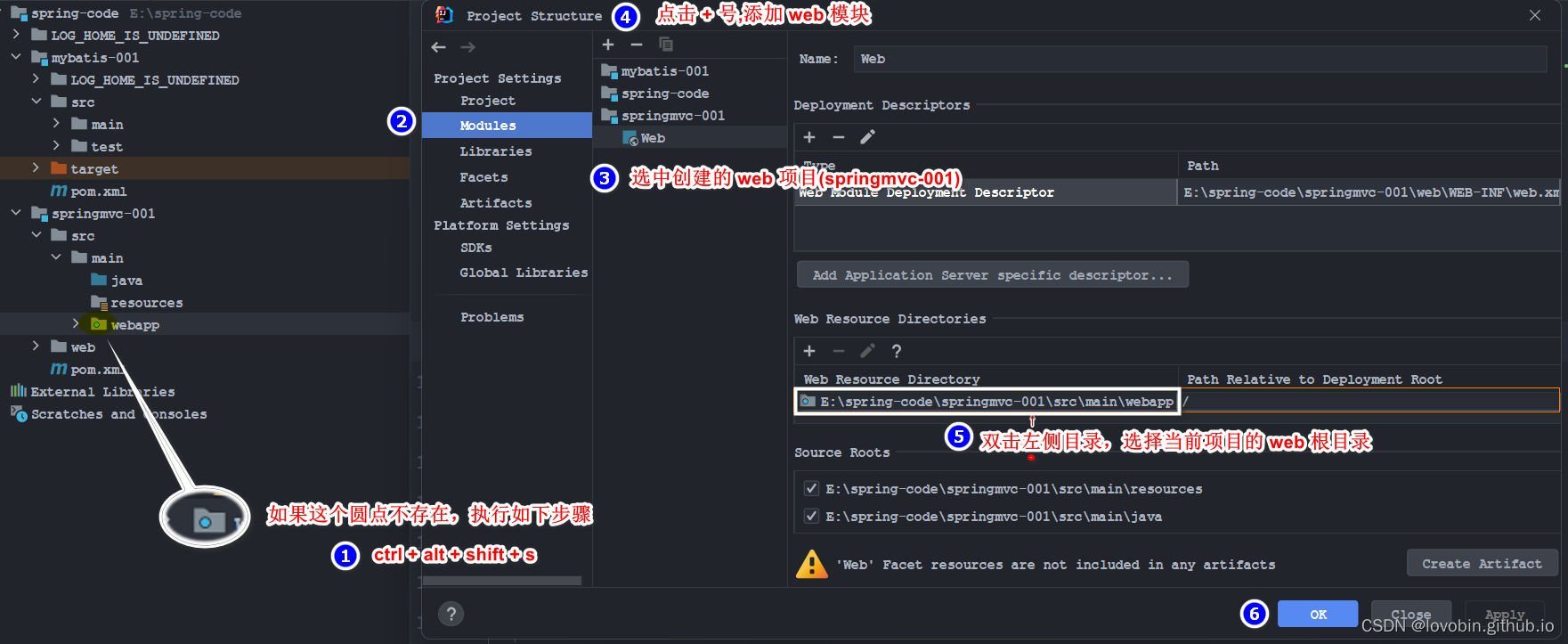Viewport: 1568px width, 644px height.
Task: Click the java source folder icon
Action: point(99,280)
